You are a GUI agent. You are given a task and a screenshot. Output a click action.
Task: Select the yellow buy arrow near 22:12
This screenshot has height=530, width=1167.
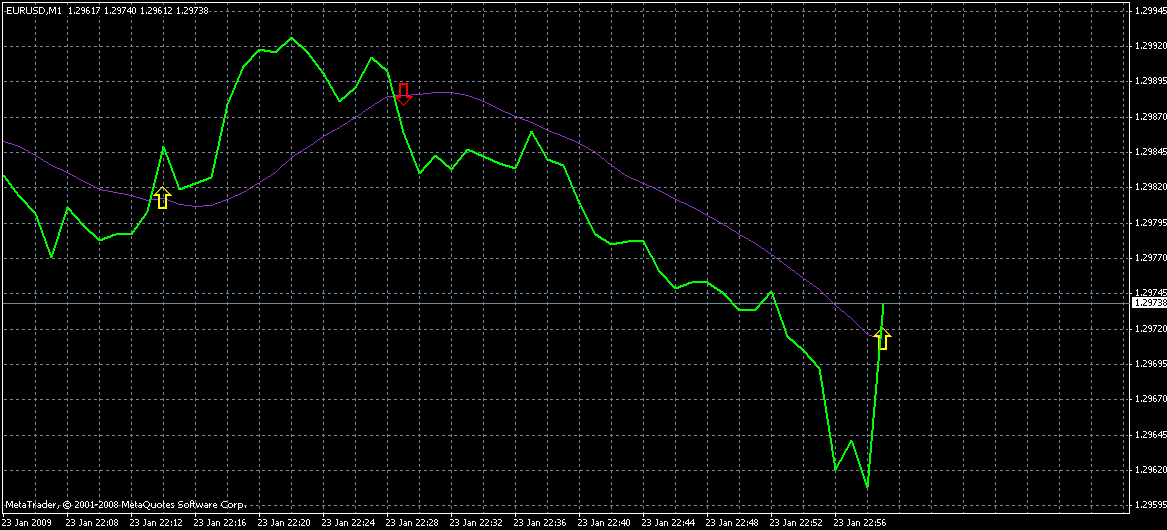162,197
